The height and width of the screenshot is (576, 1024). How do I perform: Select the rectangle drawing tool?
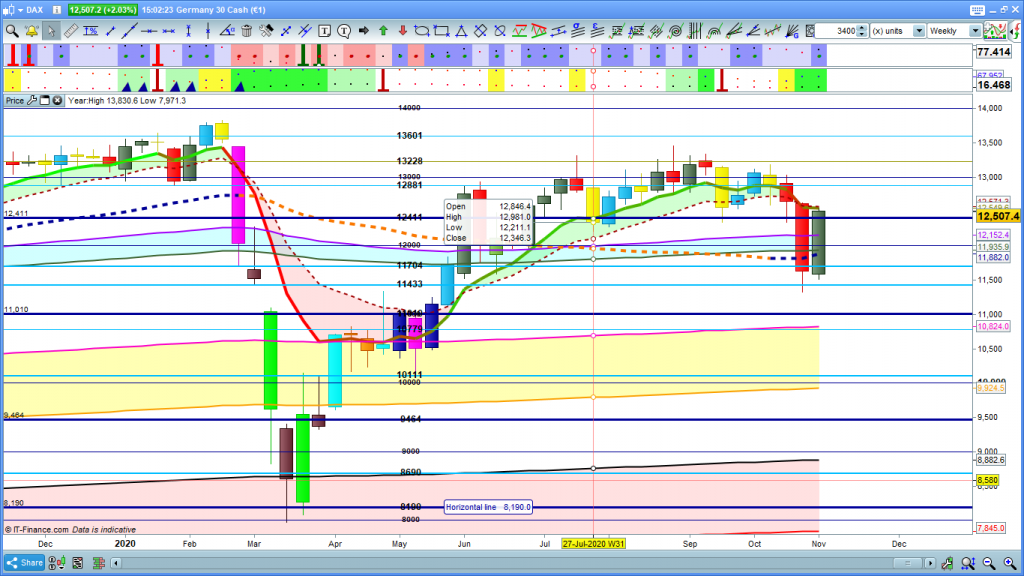click(441, 31)
